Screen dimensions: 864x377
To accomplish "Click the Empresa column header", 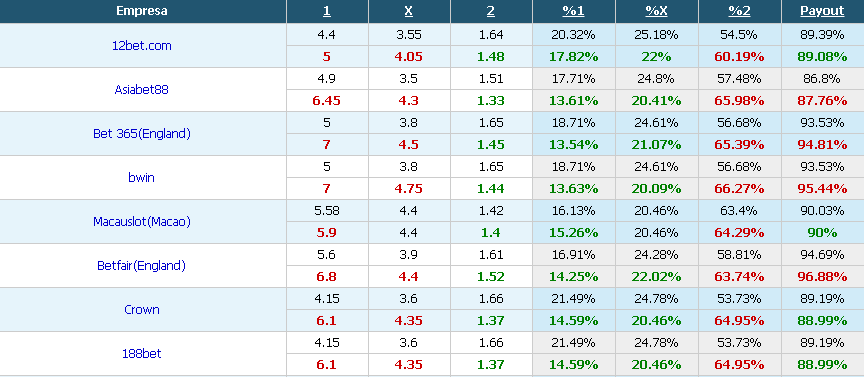I will (x=142, y=11).
